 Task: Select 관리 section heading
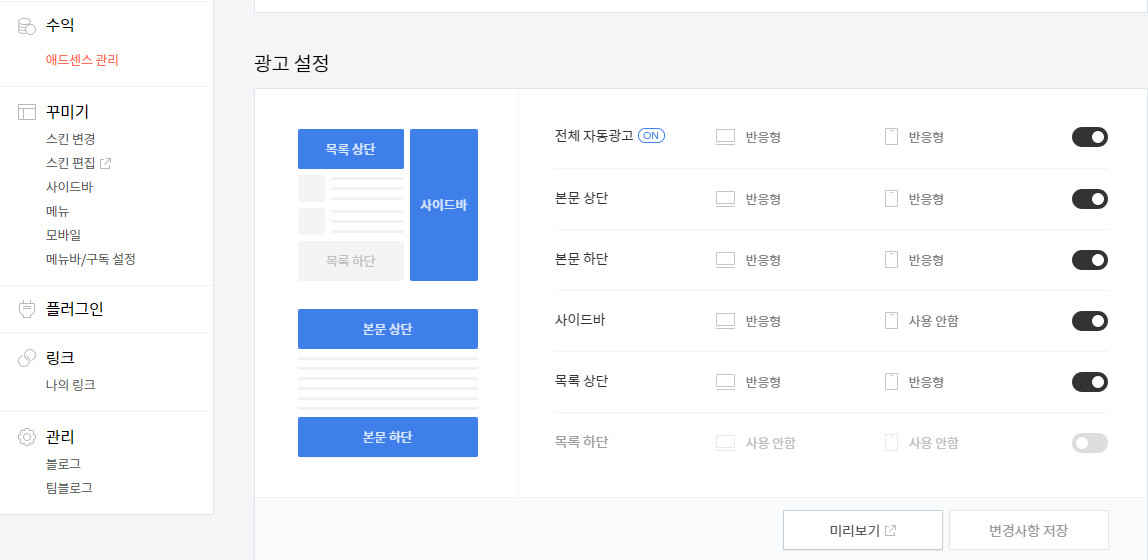click(x=60, y=437)
